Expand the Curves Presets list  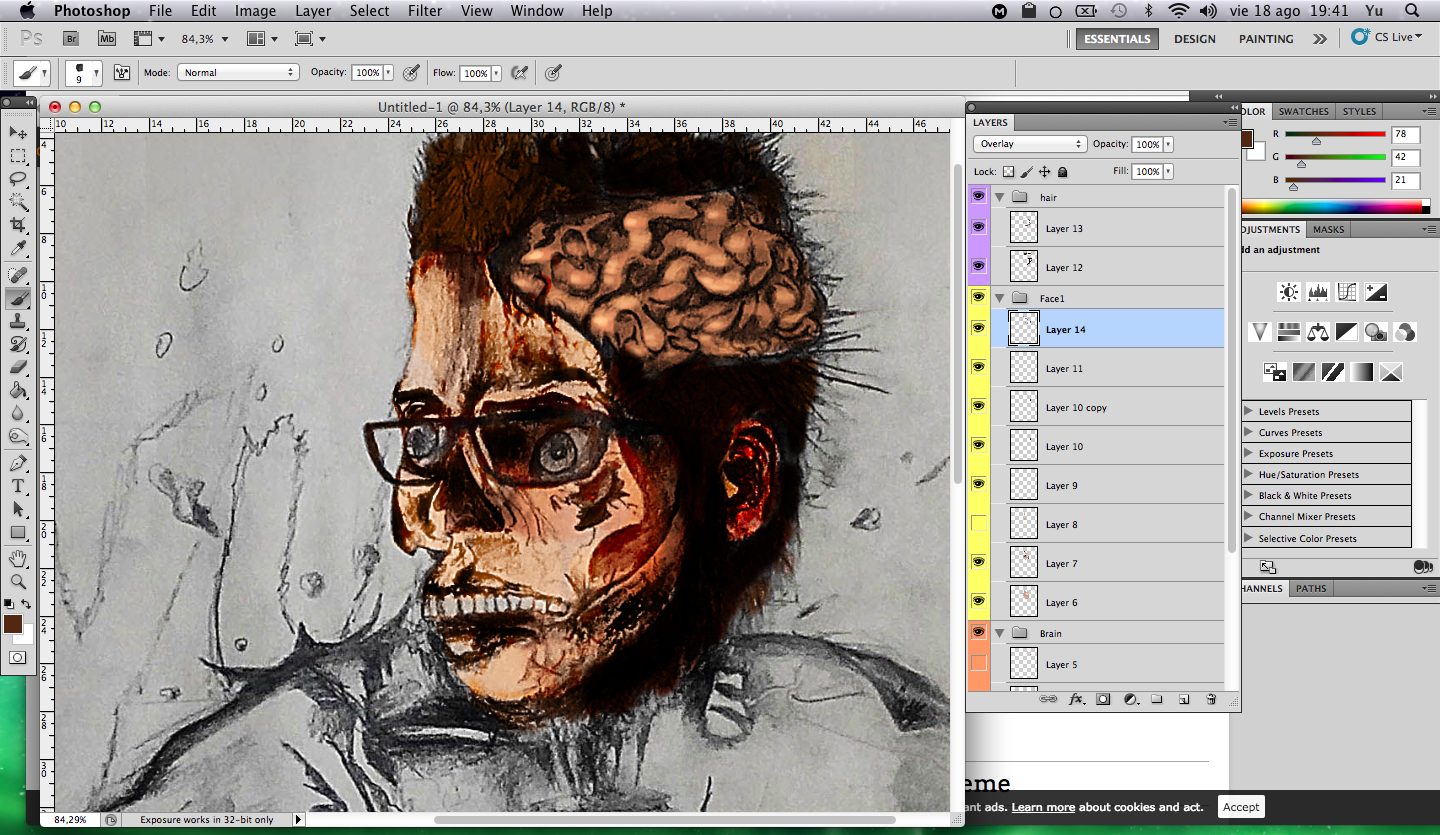point(1248,433)
